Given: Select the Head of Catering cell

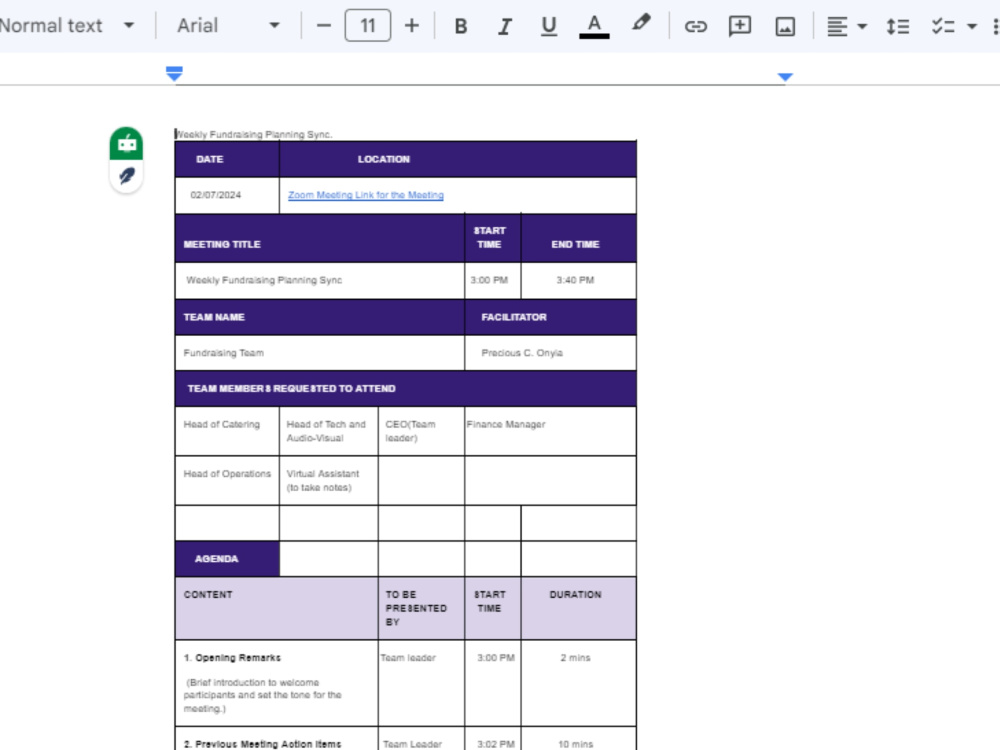Looking at the screenshot, I should [x=227, y=431].
